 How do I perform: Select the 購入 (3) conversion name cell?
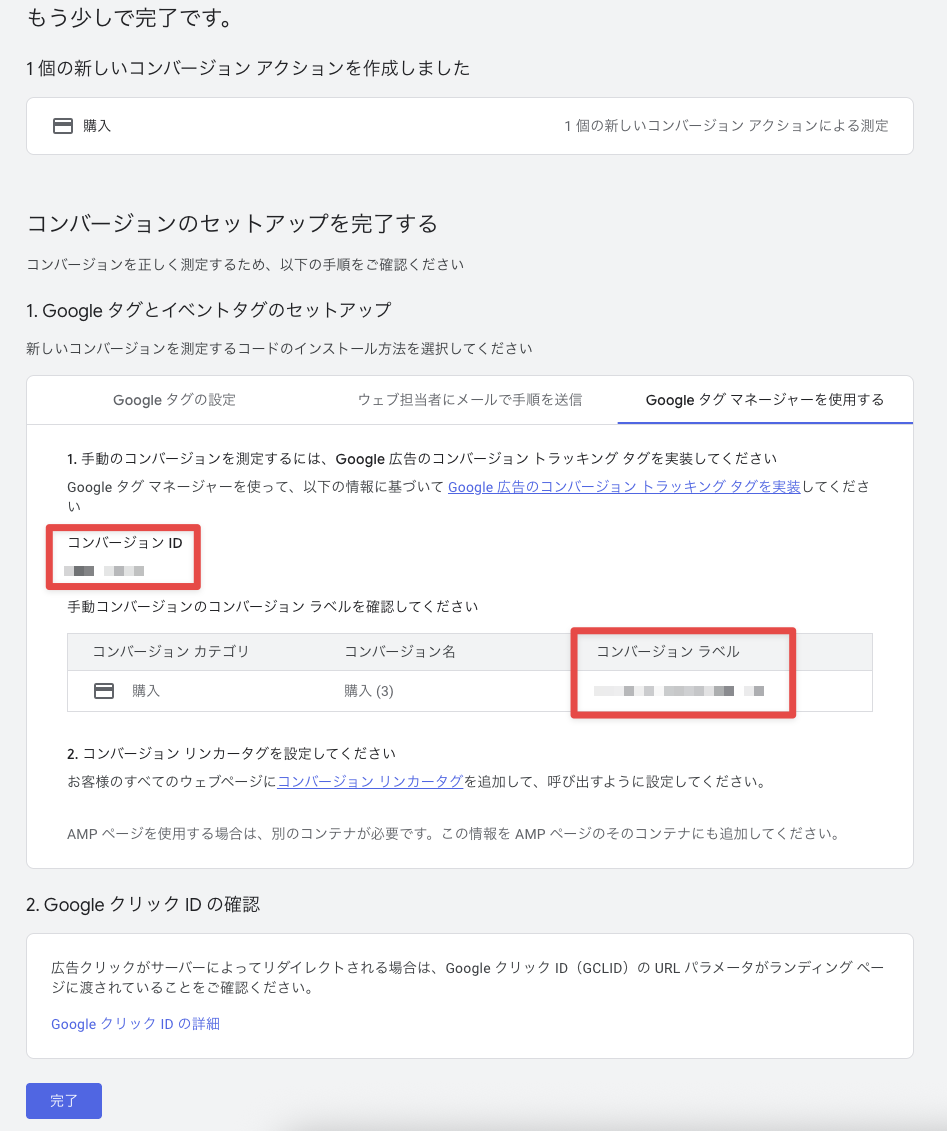(369, 691)
